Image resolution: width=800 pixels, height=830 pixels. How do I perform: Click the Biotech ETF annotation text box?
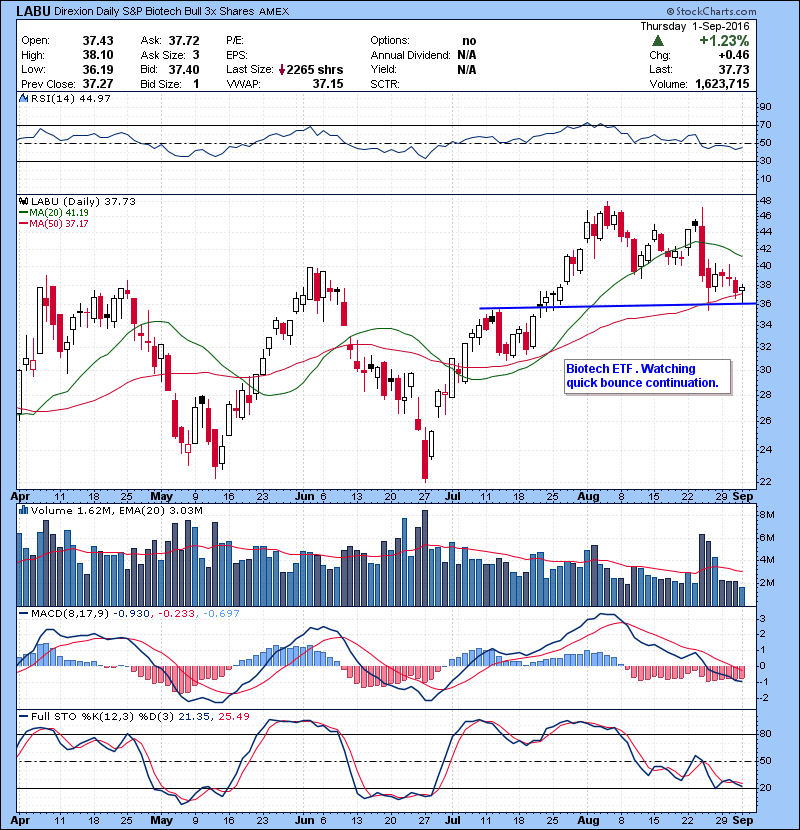tap(648, 376)
